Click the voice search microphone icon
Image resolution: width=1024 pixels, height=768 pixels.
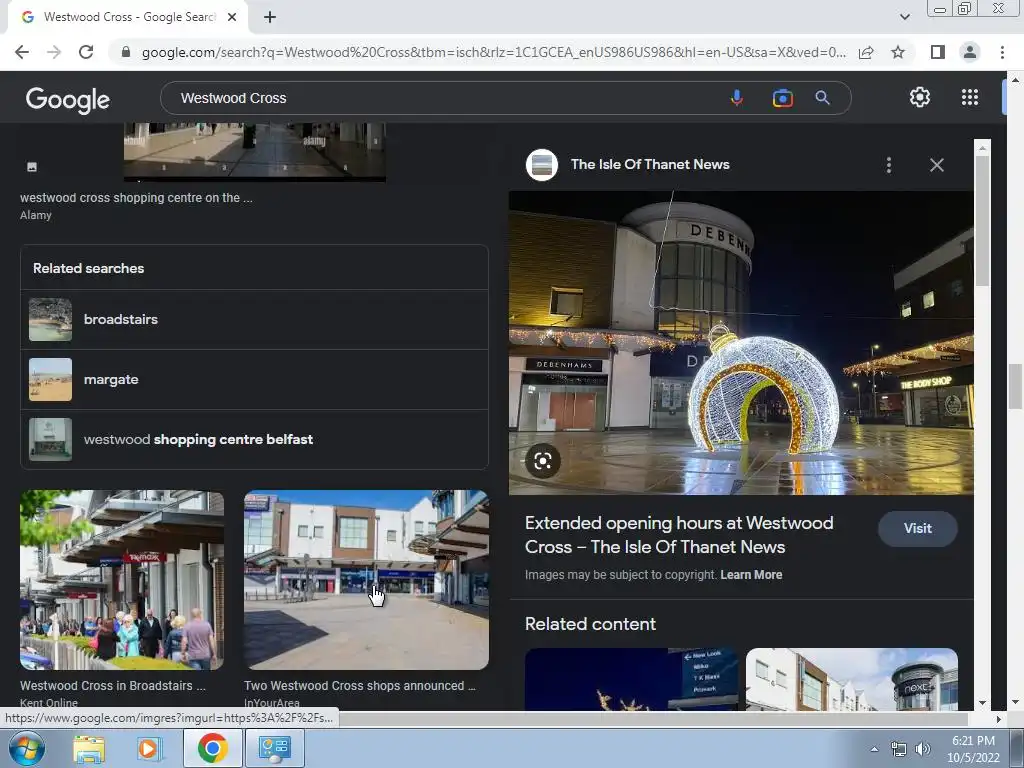737,98
